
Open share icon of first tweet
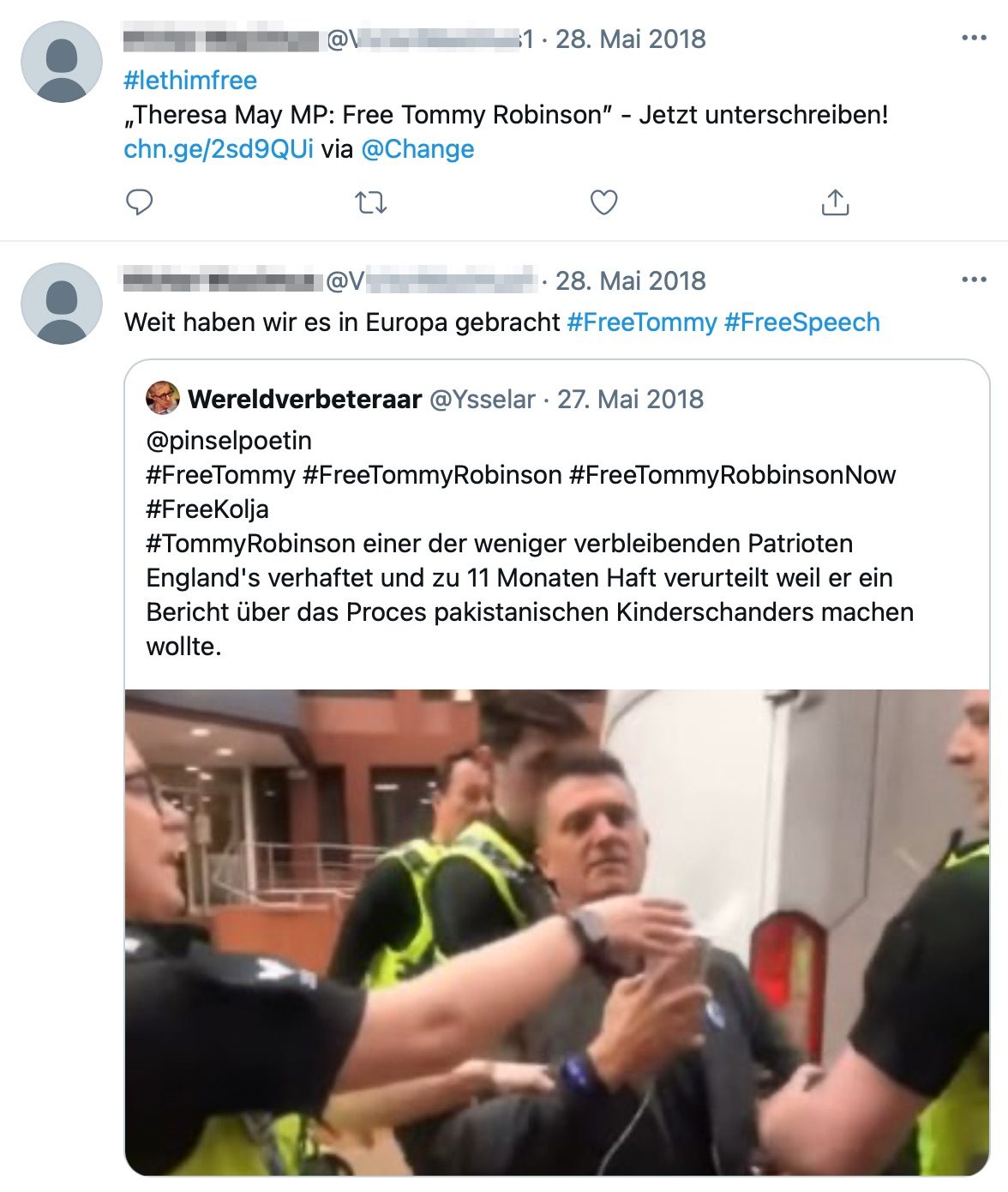[835, 202]
